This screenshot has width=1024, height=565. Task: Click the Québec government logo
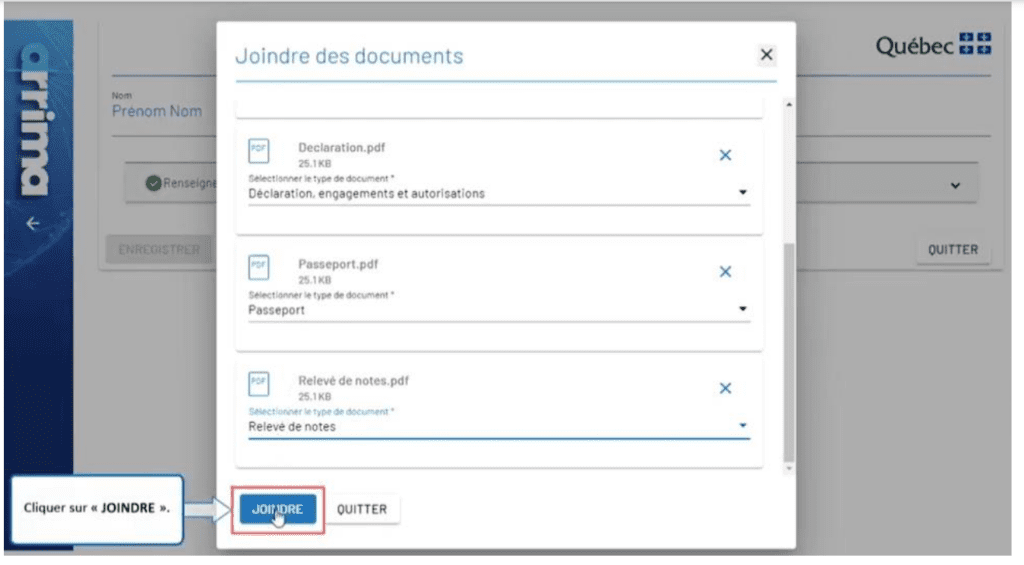pyautogui.click(x=933, y=45)
